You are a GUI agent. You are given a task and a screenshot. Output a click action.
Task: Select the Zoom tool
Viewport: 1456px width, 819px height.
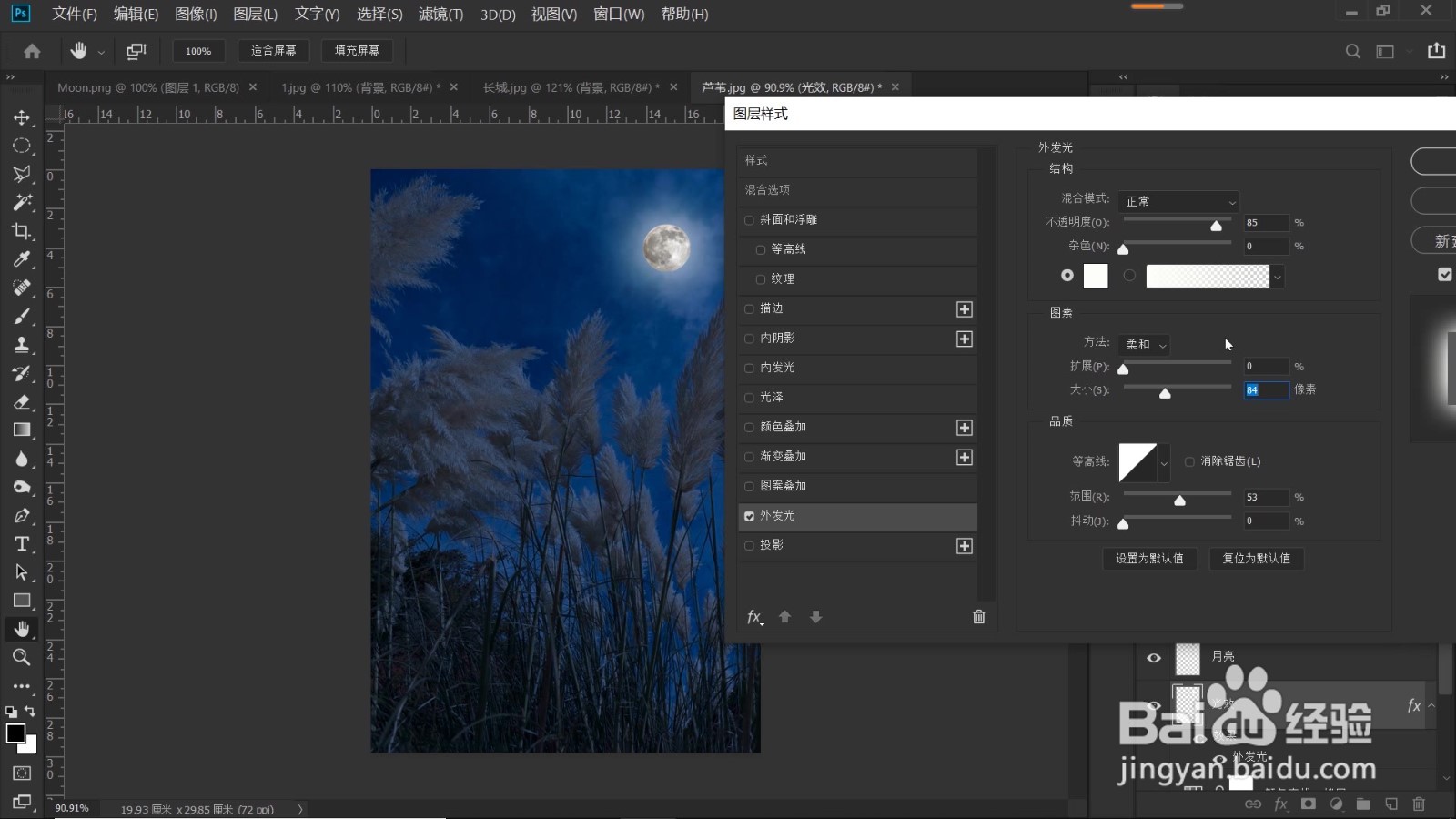[22, 657]
